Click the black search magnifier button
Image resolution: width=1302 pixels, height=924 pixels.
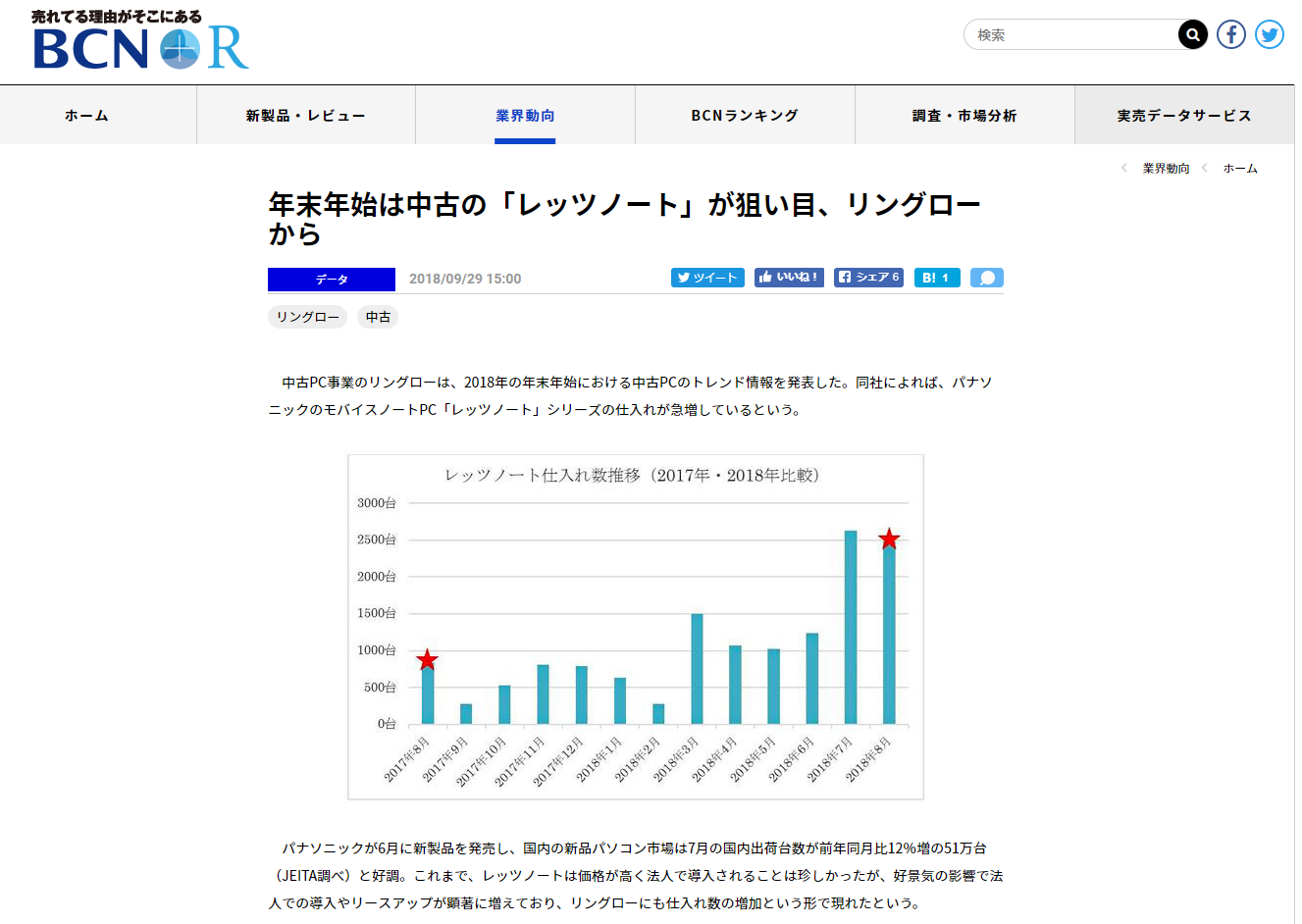[x=1192, y=35]
